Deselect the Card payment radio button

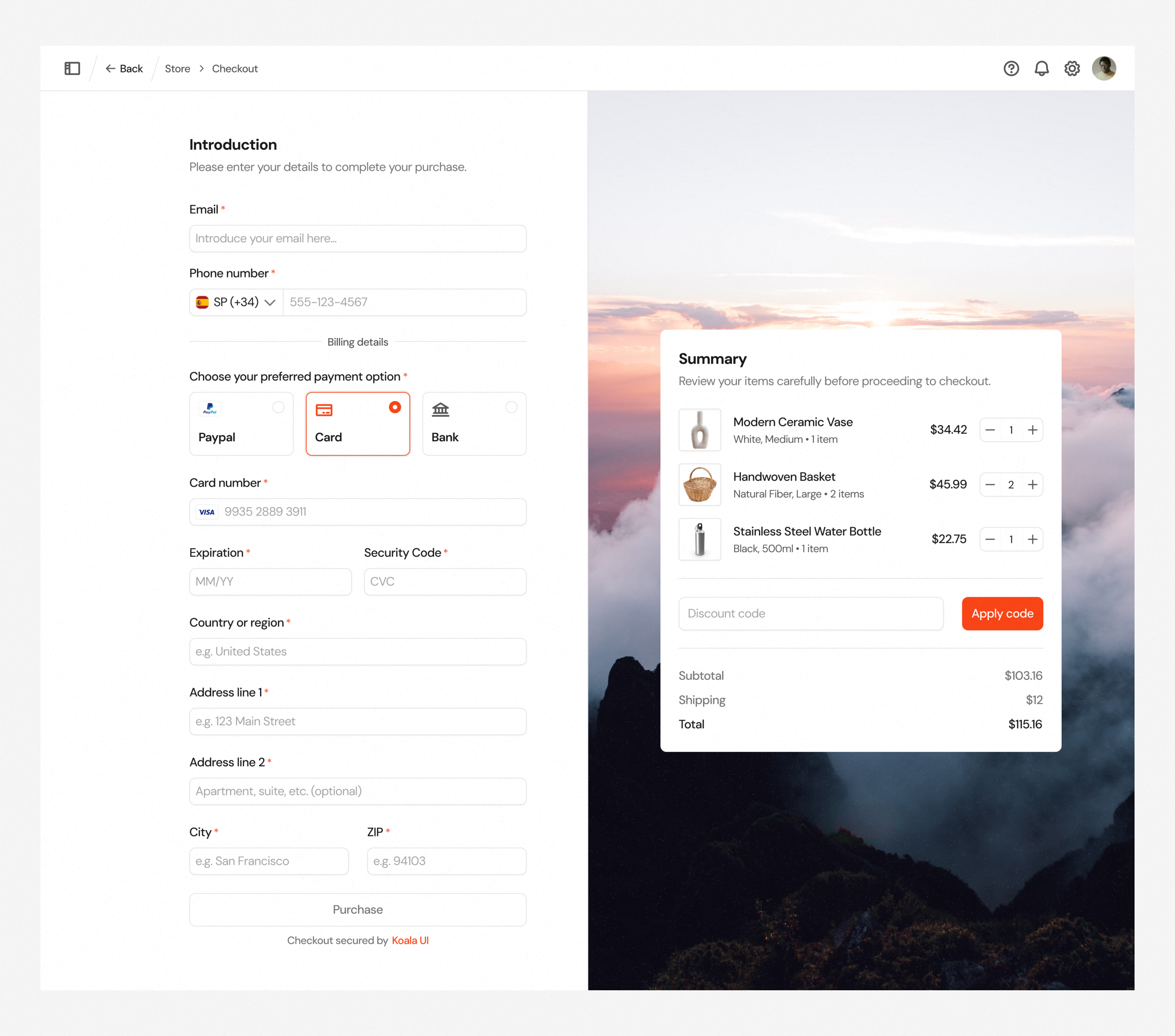coord(395,407)
